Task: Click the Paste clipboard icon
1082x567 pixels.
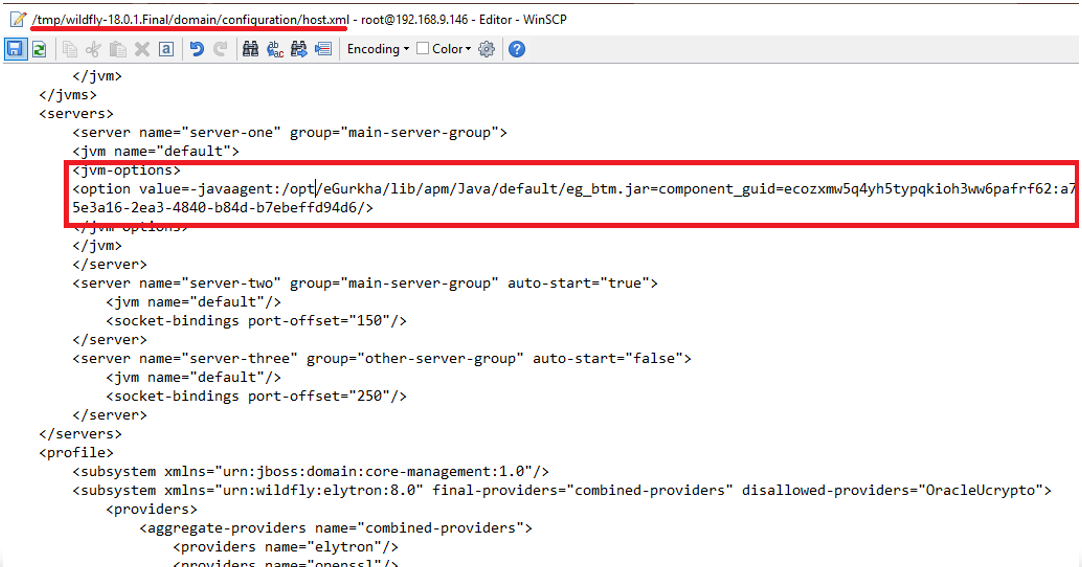Action: 118,49
